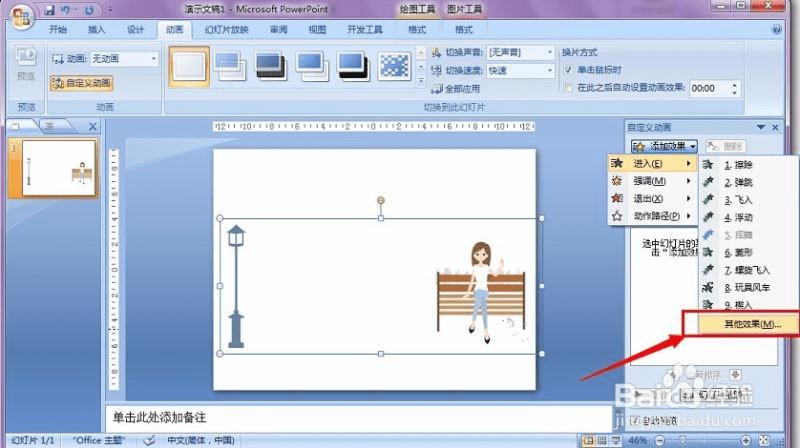Screen dimensions: 800x448
Task: Choose the 3. 飞入 entrance effect
Action: (x=748, y=200)
